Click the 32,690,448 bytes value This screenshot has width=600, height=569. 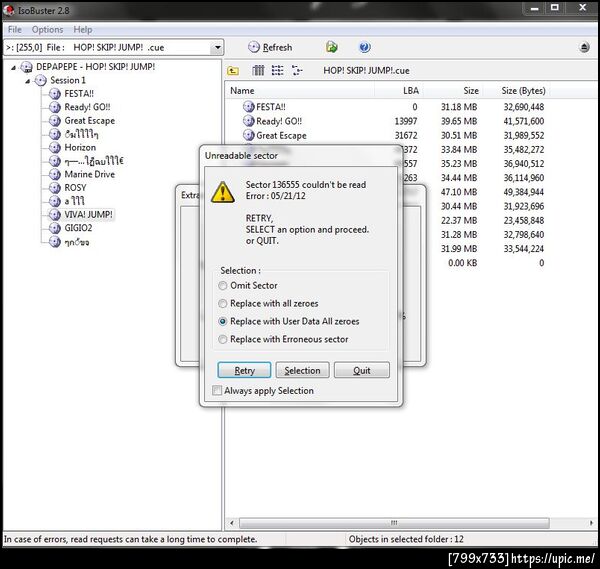point(523,107)
